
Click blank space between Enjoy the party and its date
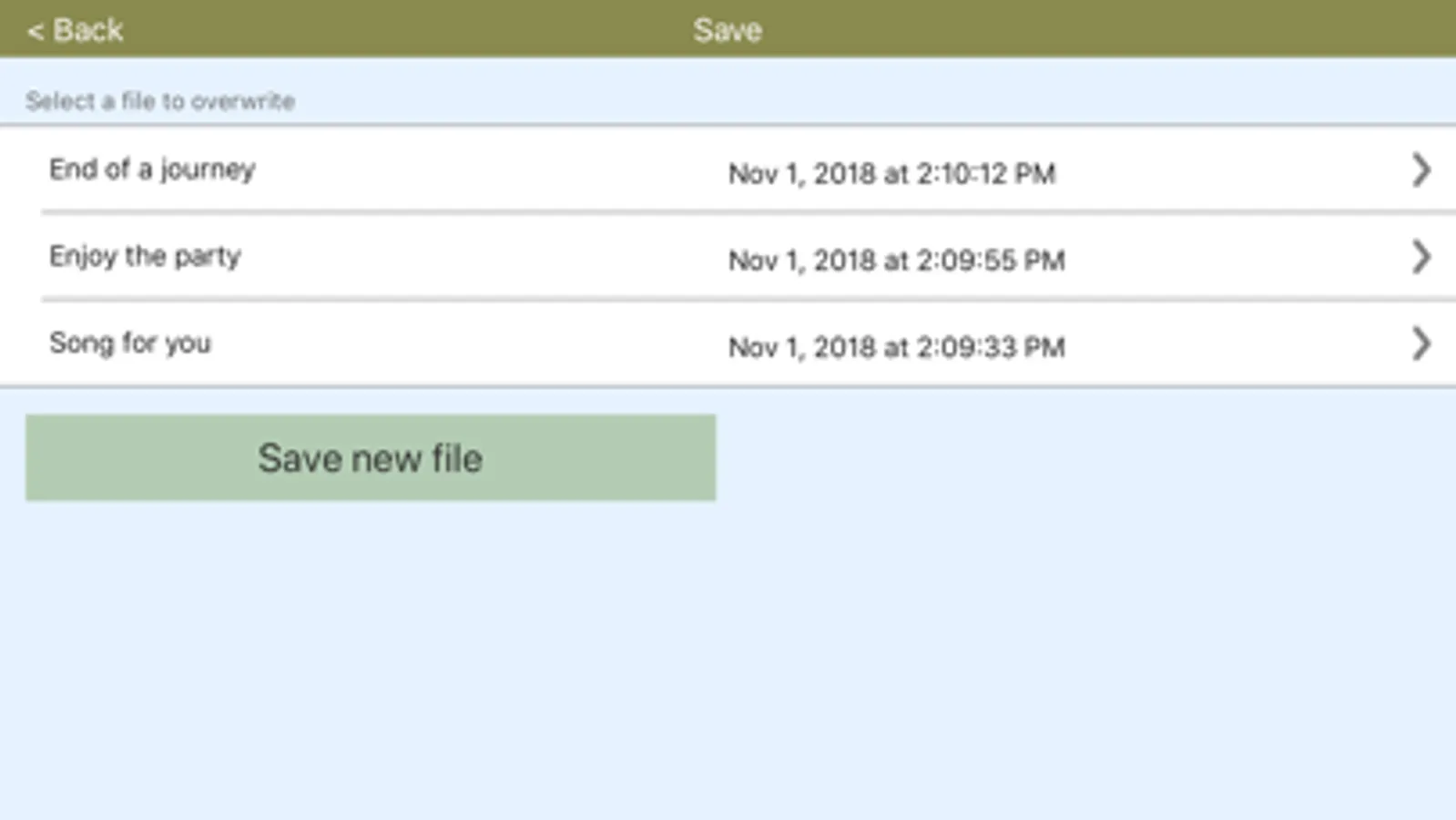(x=483, y=257)
